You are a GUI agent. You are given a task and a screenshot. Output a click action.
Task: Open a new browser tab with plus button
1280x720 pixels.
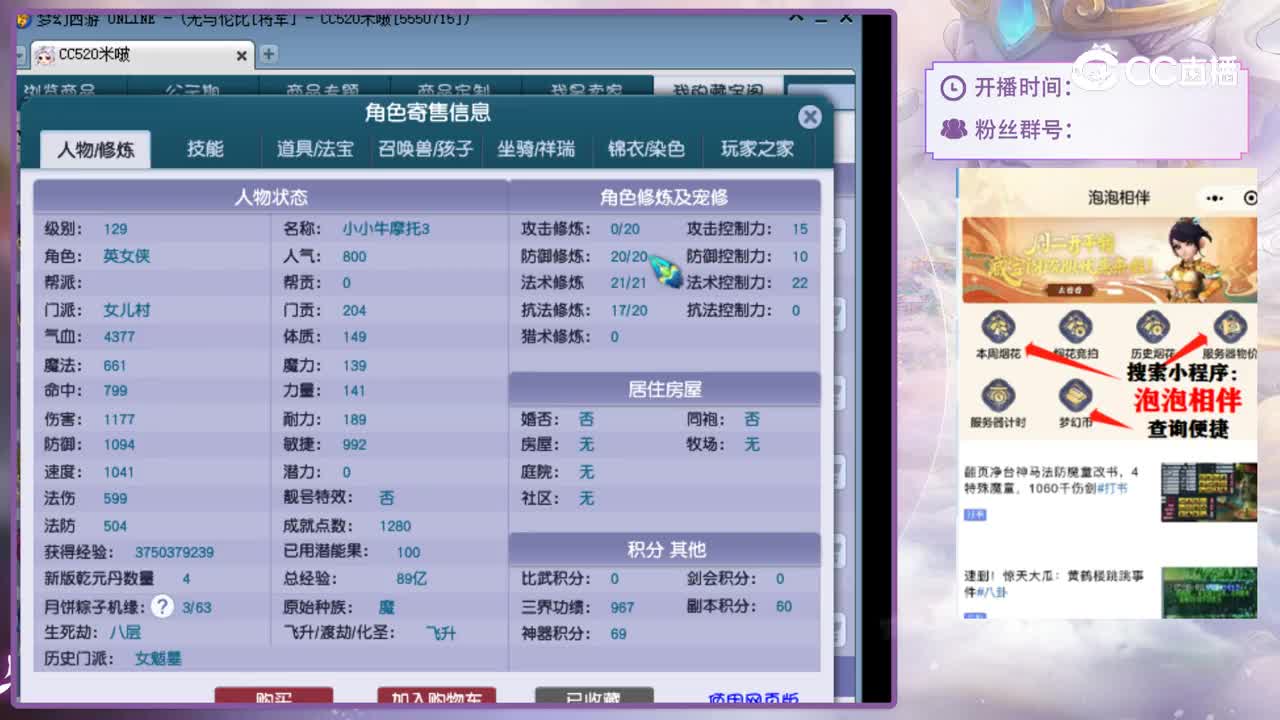click(268, 54)
